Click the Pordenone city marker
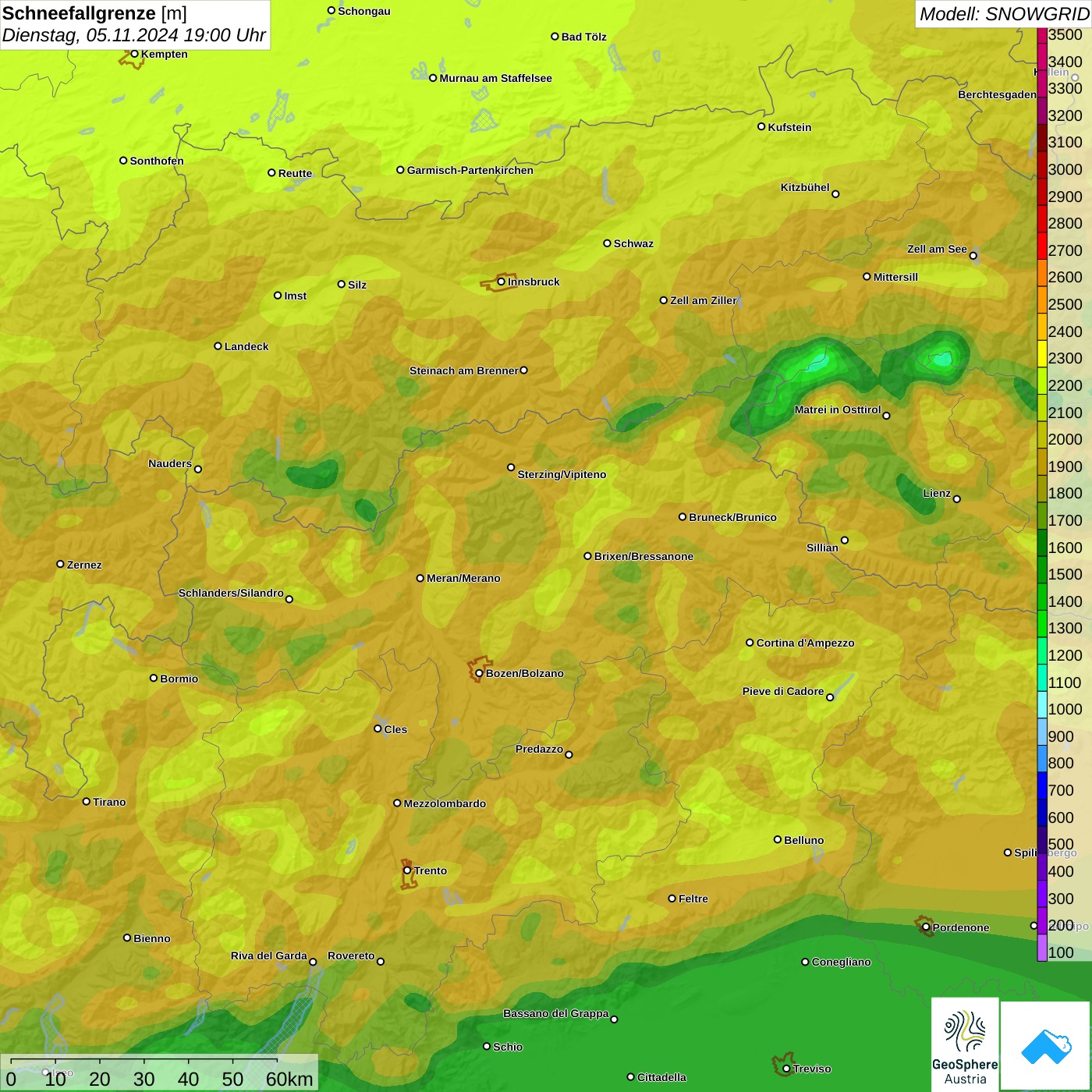 (926, 927)
